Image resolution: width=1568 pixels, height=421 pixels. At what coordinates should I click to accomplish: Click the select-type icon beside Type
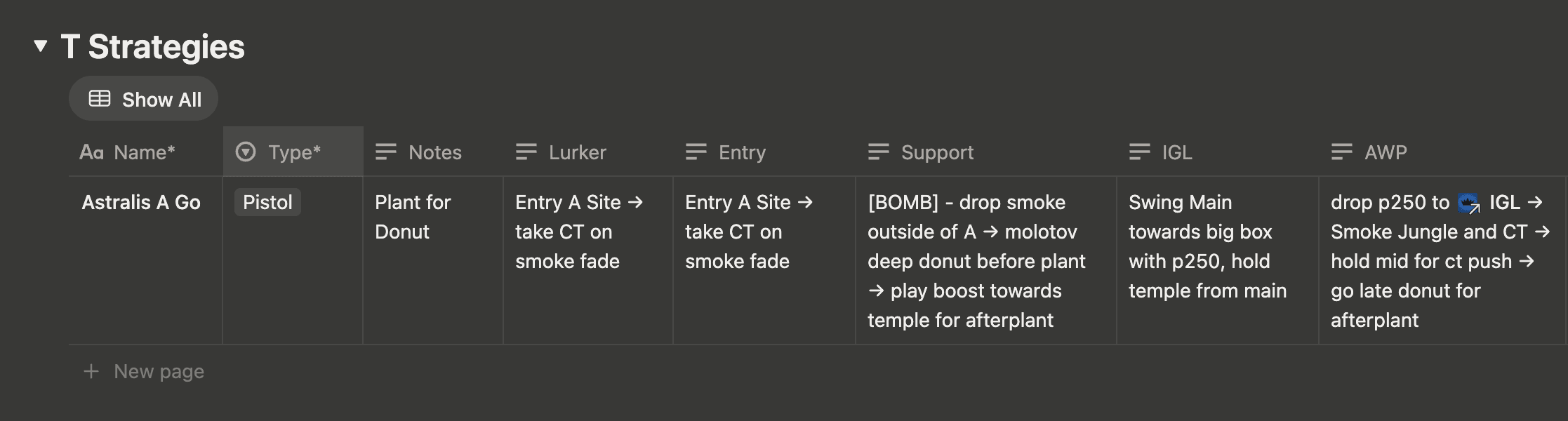pos(246,152)
